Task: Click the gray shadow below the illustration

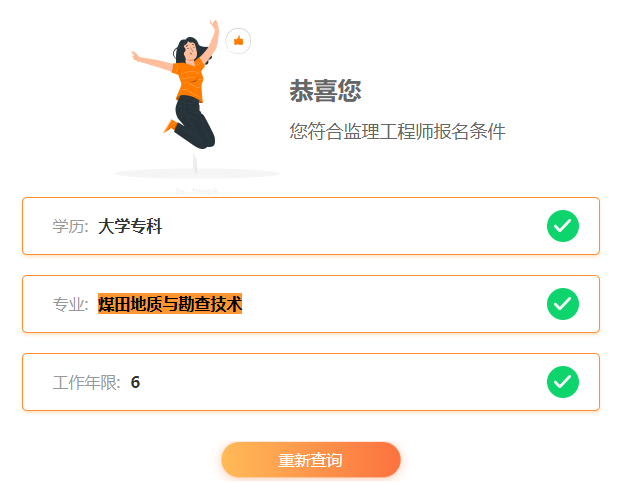Action: tap(197, 174)
